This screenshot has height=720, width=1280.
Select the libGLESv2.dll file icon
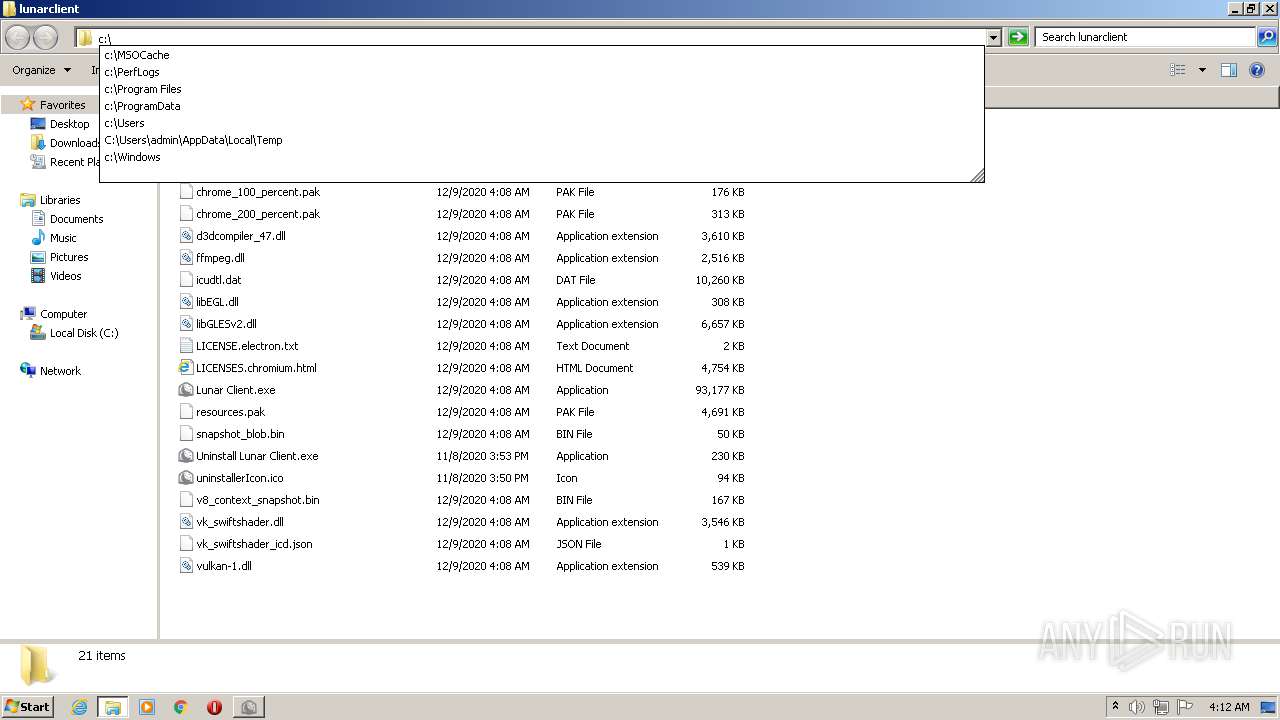[x=186, y=324]
